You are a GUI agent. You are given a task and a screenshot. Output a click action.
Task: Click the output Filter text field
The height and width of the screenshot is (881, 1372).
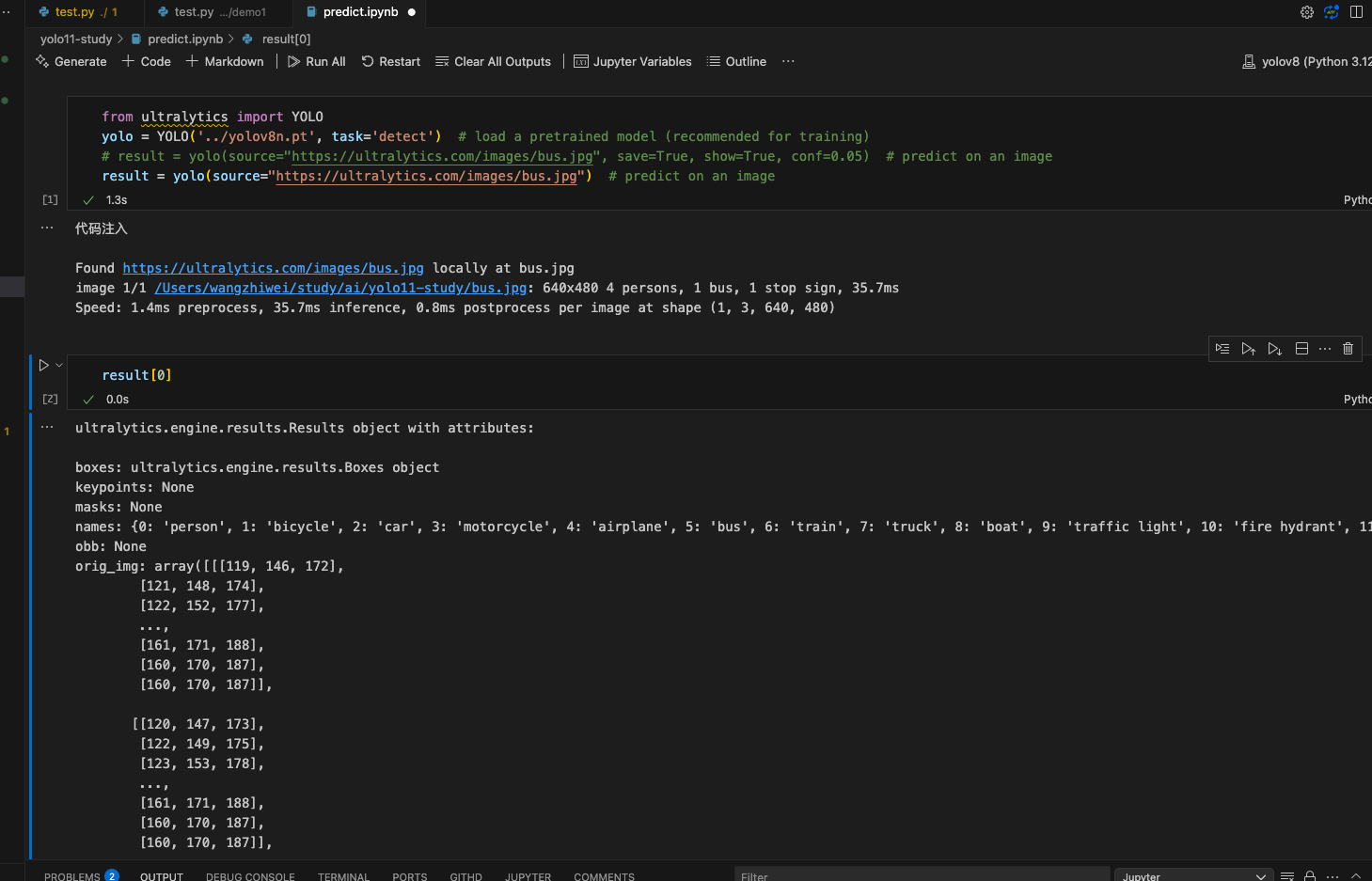pos(920,876)
